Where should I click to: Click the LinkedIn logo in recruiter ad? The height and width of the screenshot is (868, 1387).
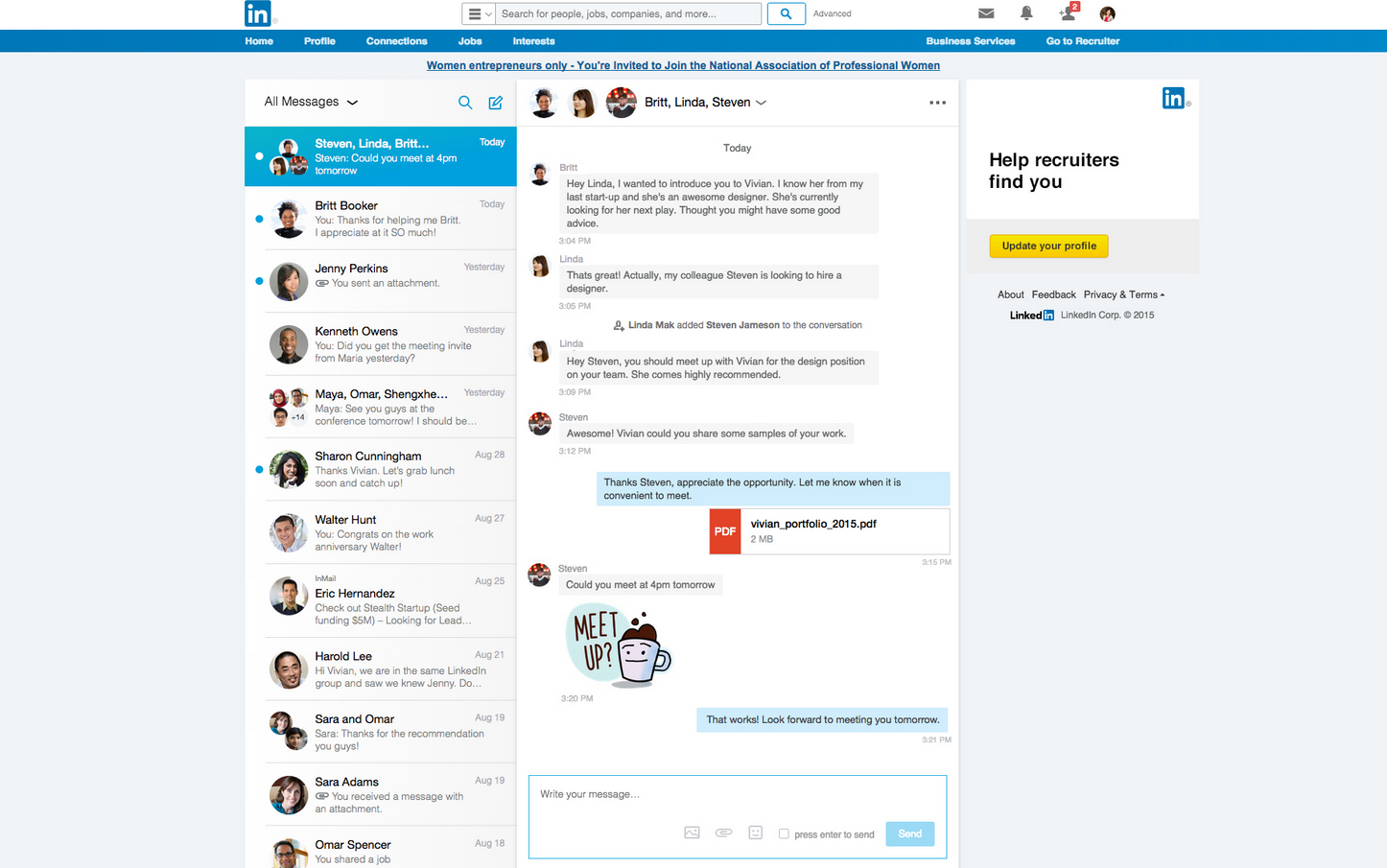[x=1174, y=98]
